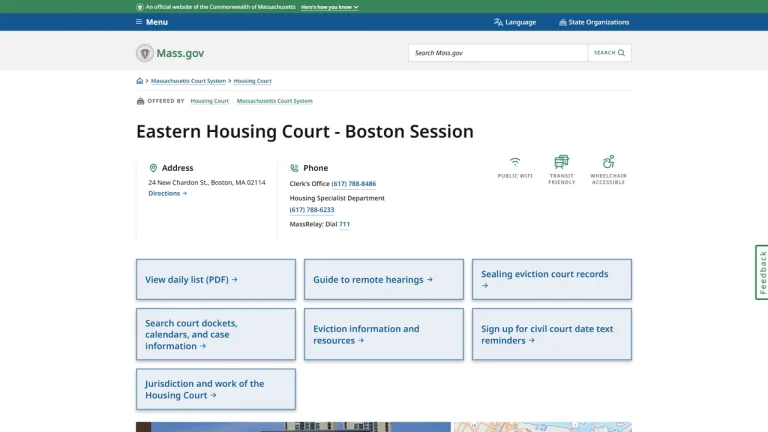The image size is (768, 432).
Task: Click the Wheelchair Accessible icon
Action: [608, 162]
